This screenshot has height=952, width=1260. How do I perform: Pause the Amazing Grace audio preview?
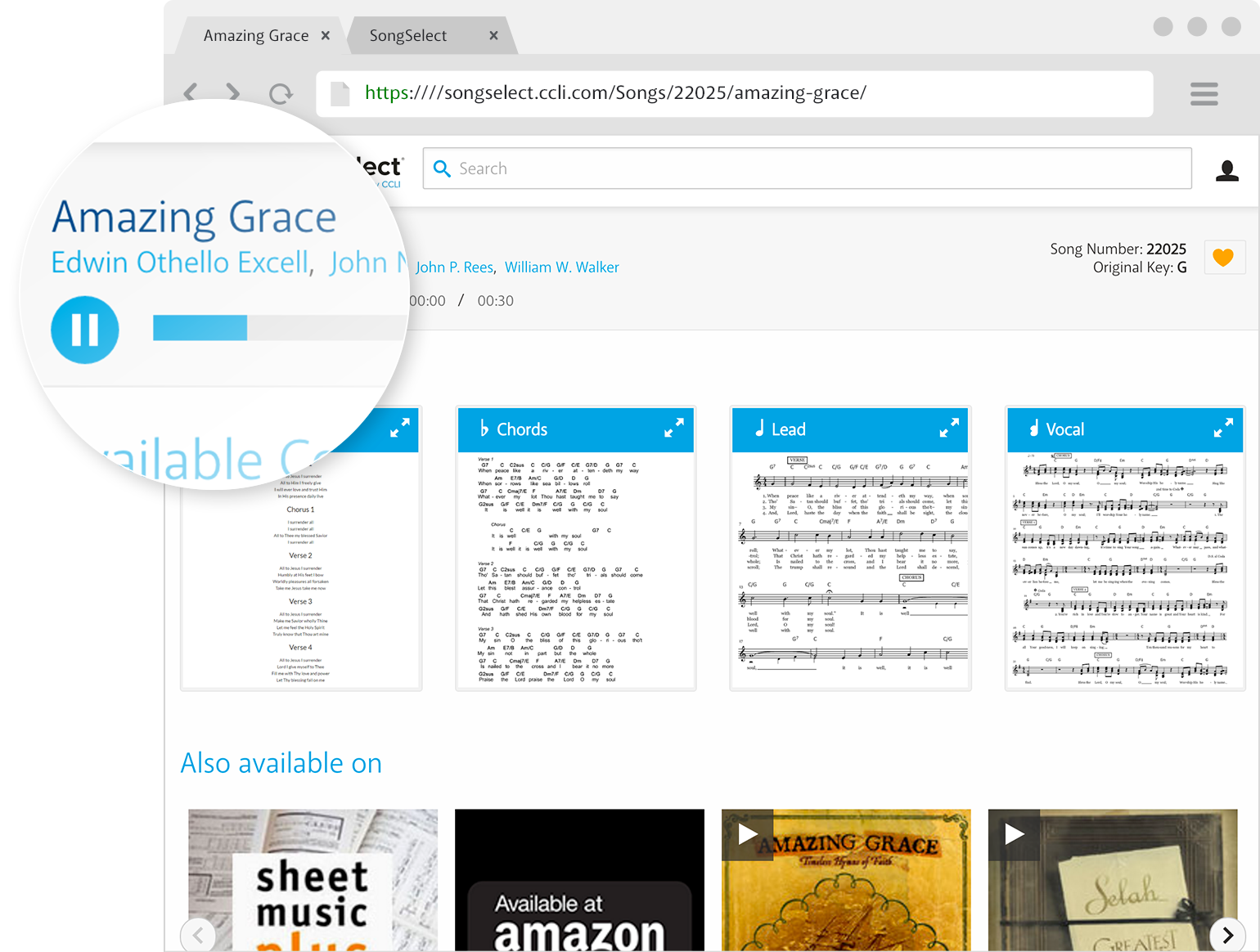coord(85,330)
